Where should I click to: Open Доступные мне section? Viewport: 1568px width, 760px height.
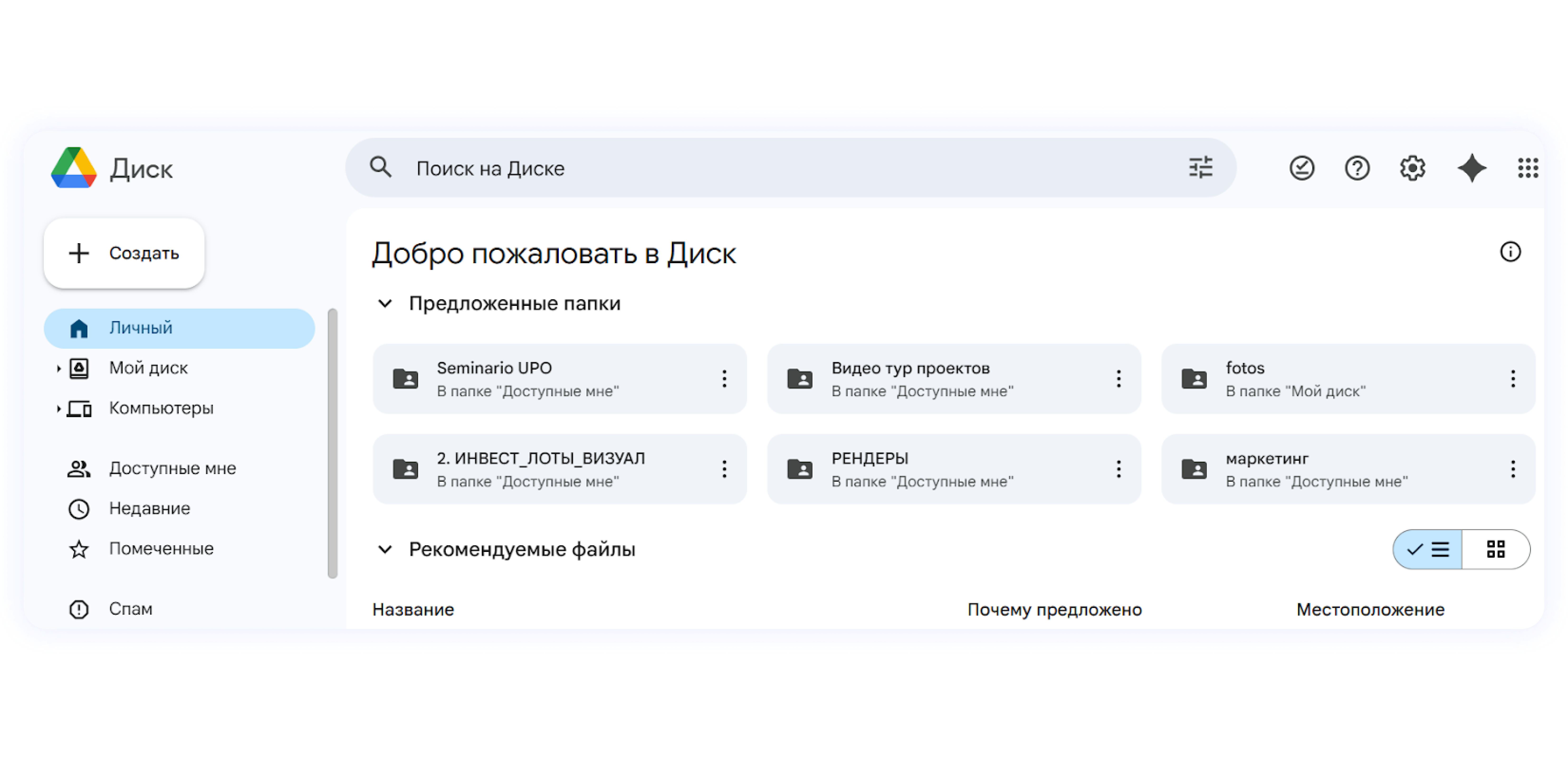[172, 468]
